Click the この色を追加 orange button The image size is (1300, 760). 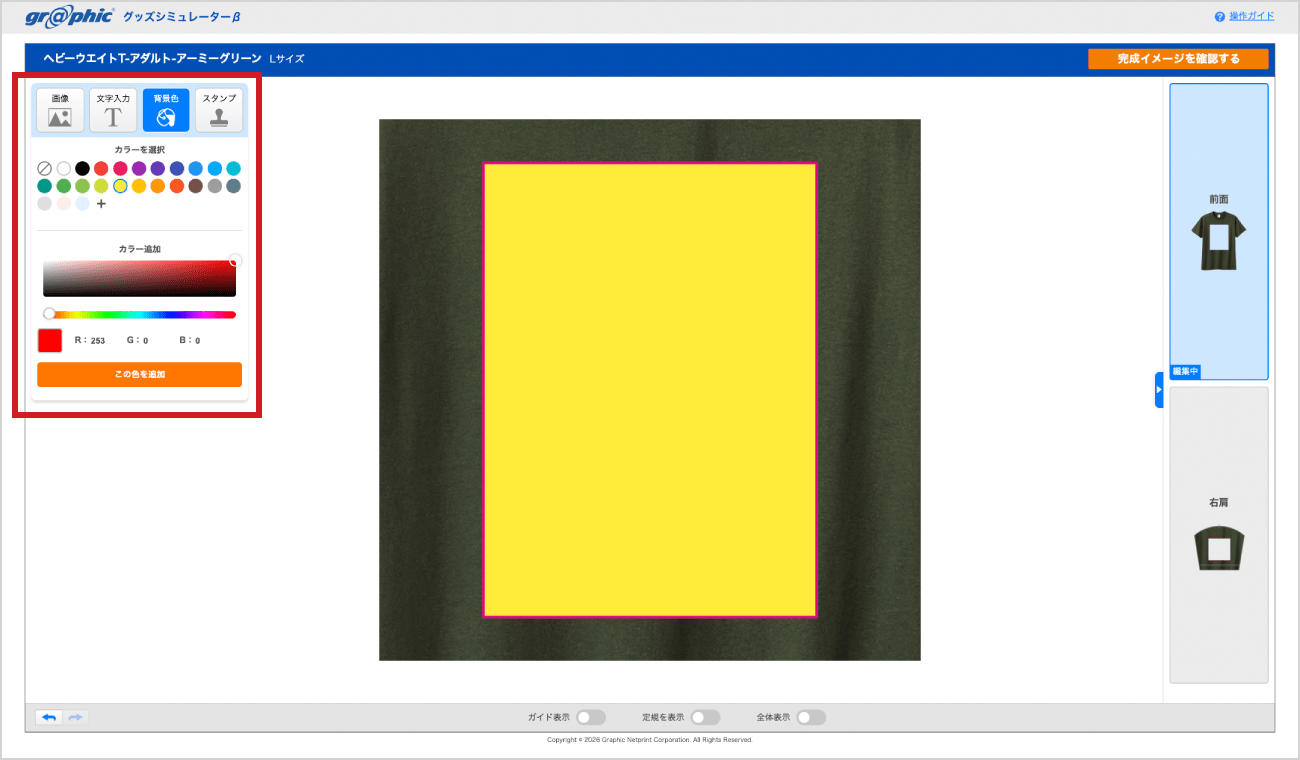coord(139,374)
